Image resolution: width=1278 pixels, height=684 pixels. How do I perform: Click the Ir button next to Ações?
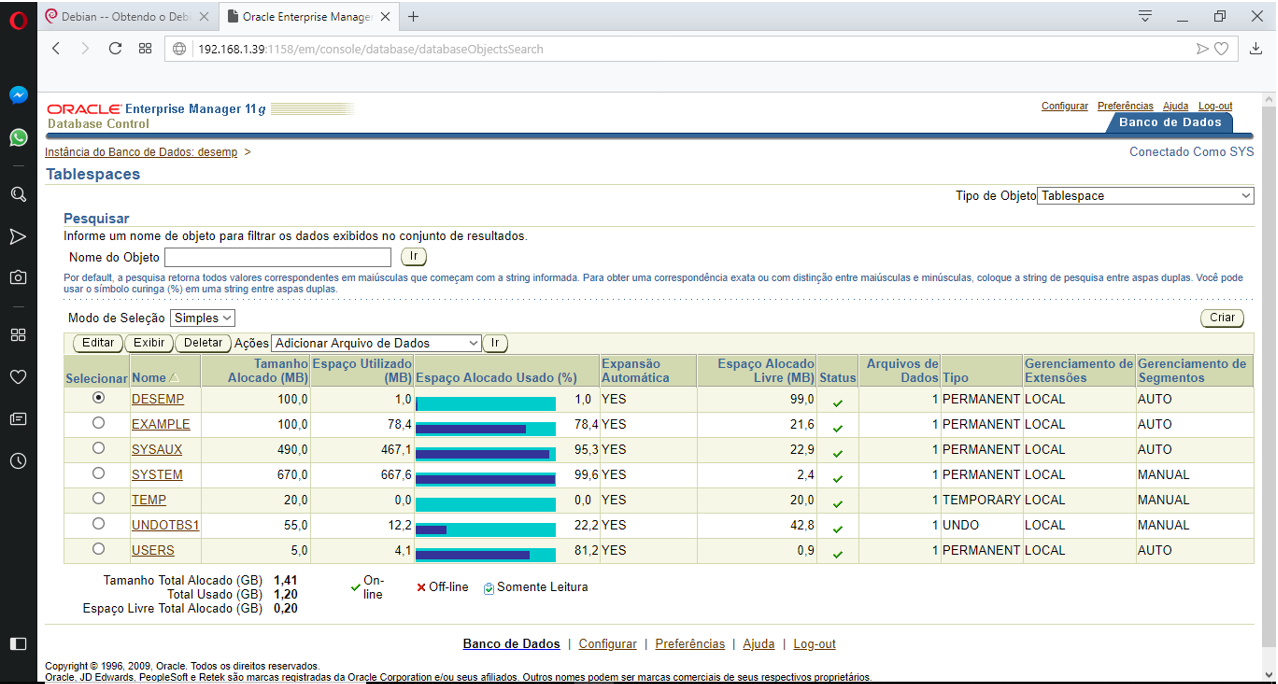pyautogui.click(x=495, y=343)
